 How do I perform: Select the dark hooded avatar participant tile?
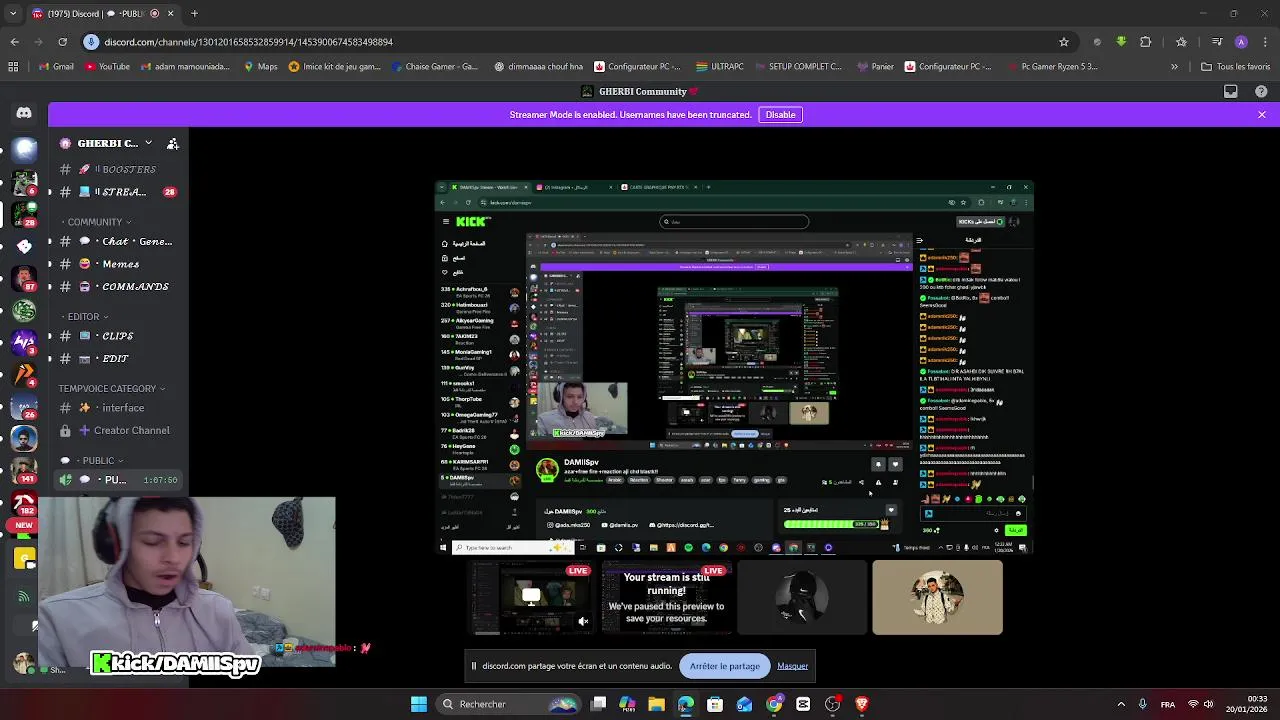click(802, 597)
